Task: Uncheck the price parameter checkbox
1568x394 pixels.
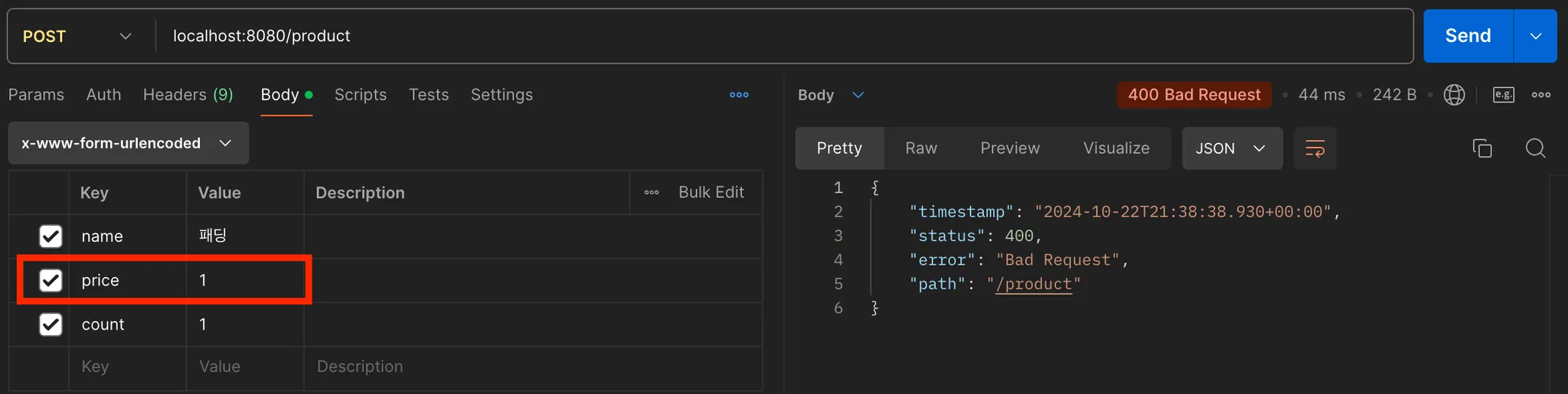Action: [51, 281]
